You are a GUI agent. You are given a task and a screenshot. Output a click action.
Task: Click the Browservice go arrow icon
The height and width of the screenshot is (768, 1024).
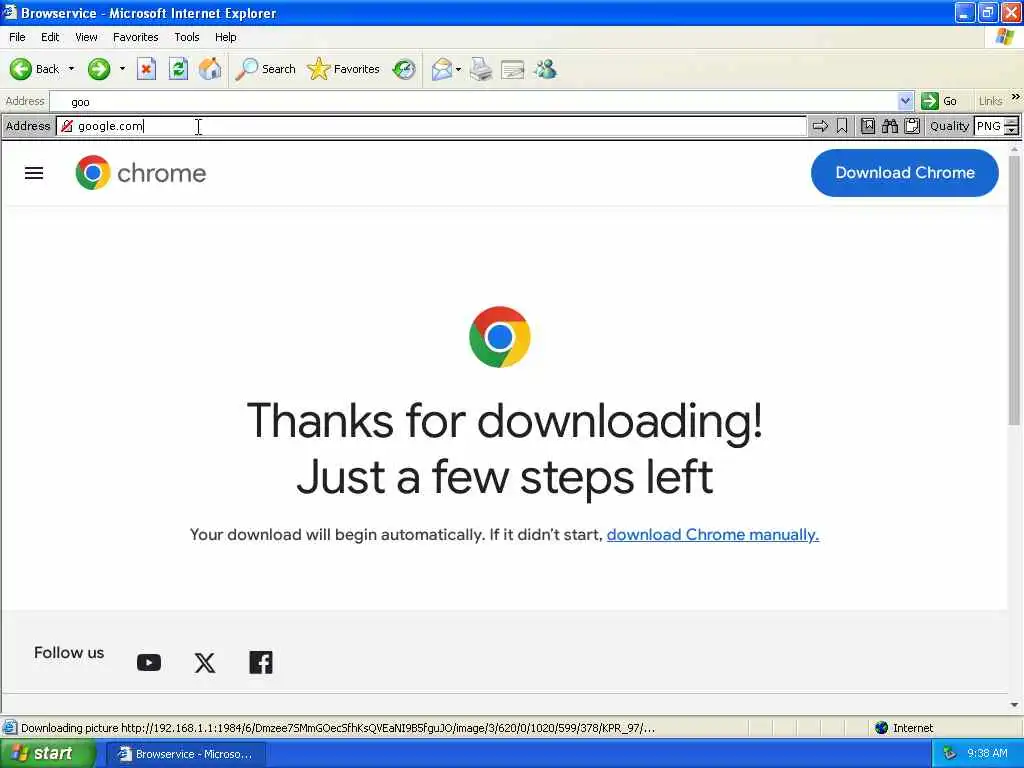(820, 126)
